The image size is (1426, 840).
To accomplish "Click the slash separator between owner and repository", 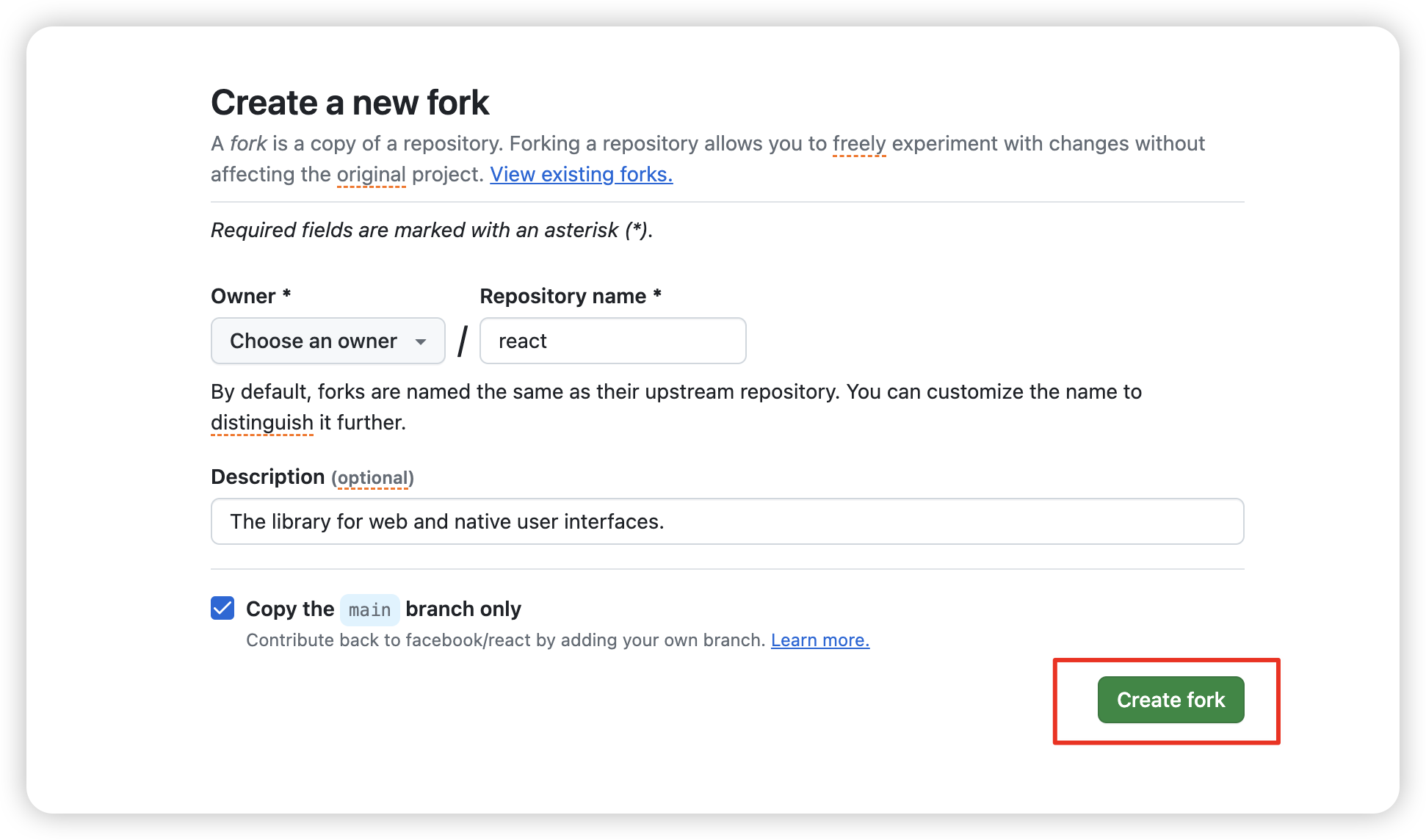I will coord(463,341).
